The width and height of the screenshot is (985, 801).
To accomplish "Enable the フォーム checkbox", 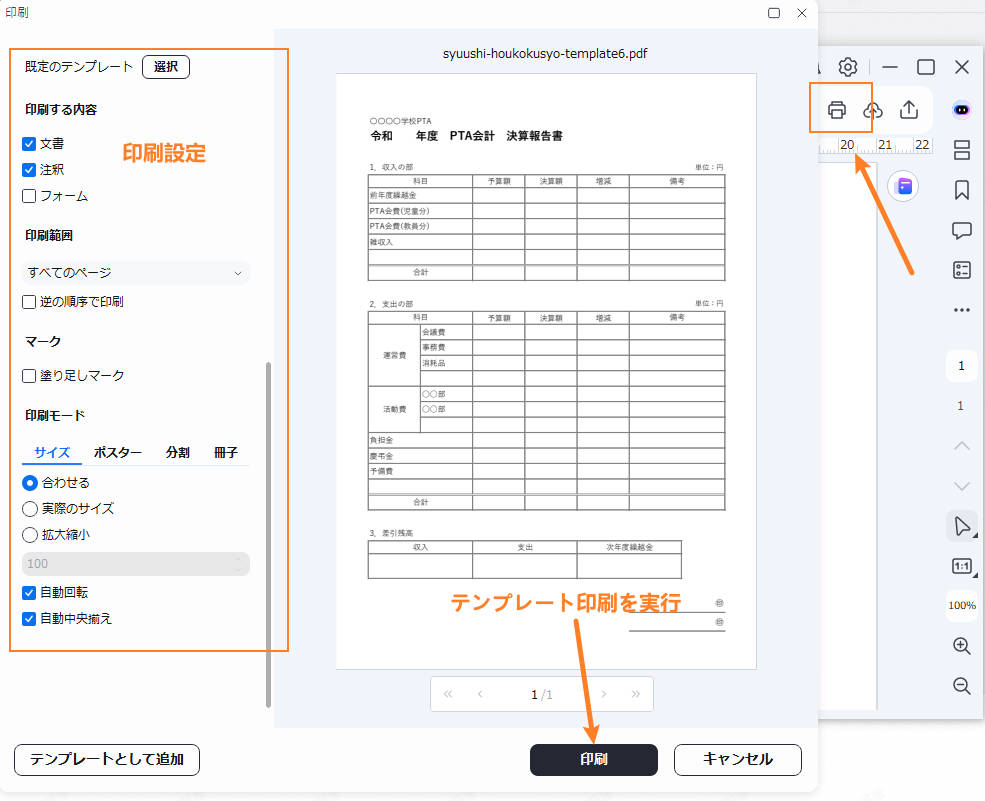I will 29,196.
